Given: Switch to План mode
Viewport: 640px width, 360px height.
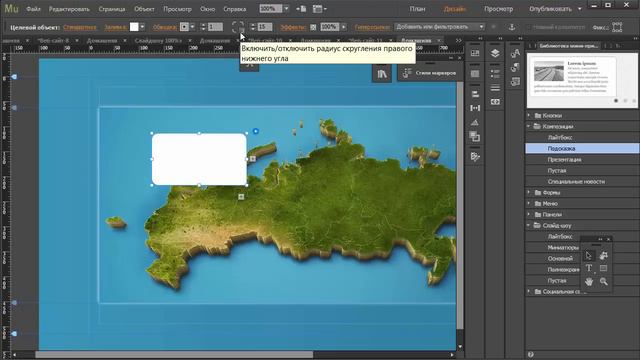Looking at the screenshot, I should pyautogui.click(x=417, y=9).
